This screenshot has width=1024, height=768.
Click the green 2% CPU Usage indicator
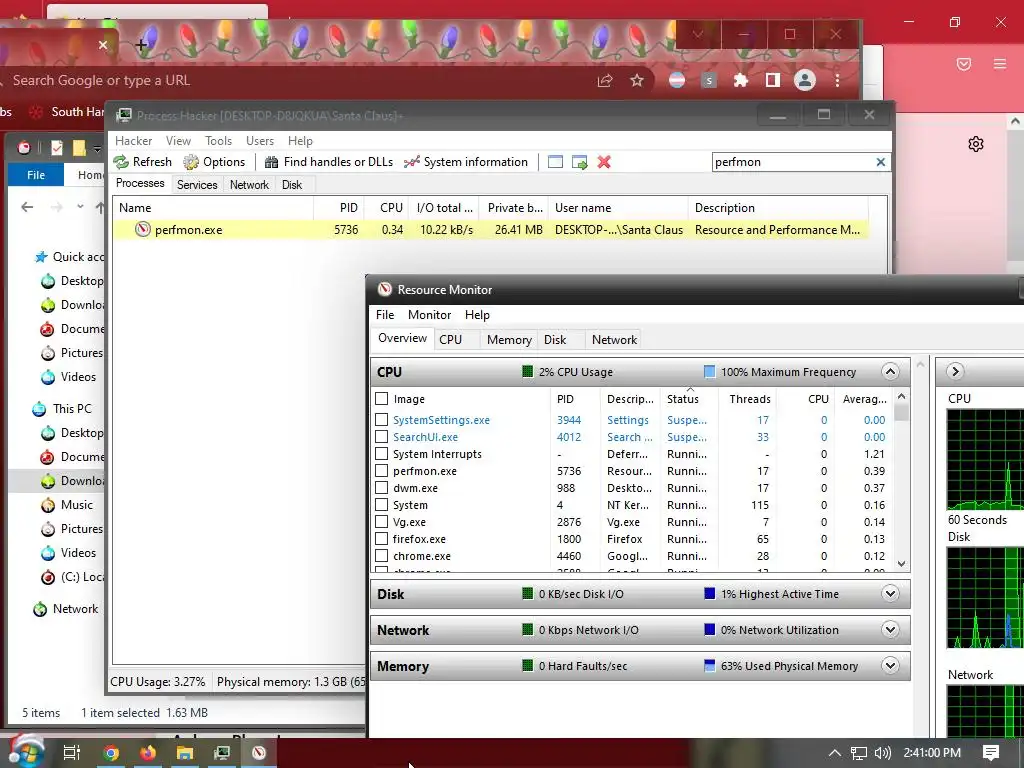527,372
